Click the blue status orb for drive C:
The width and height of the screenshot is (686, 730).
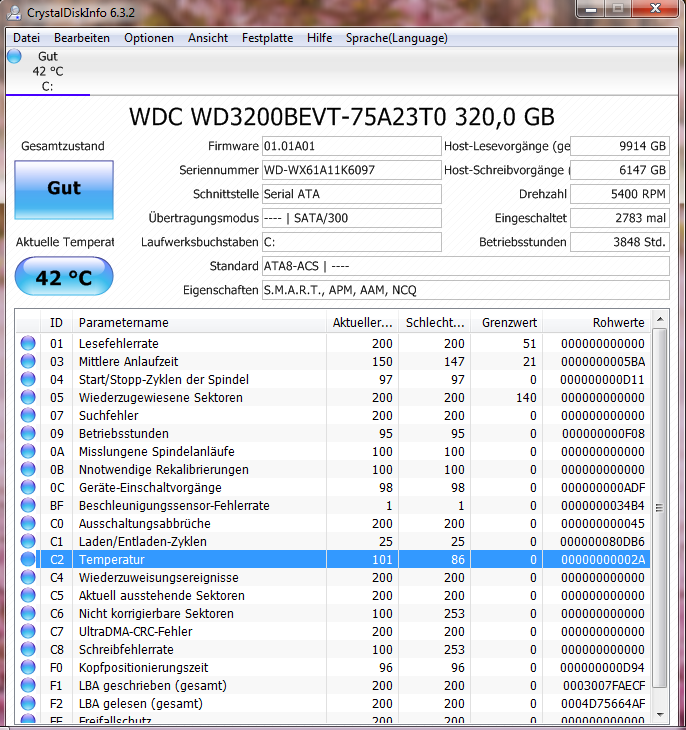14,56
